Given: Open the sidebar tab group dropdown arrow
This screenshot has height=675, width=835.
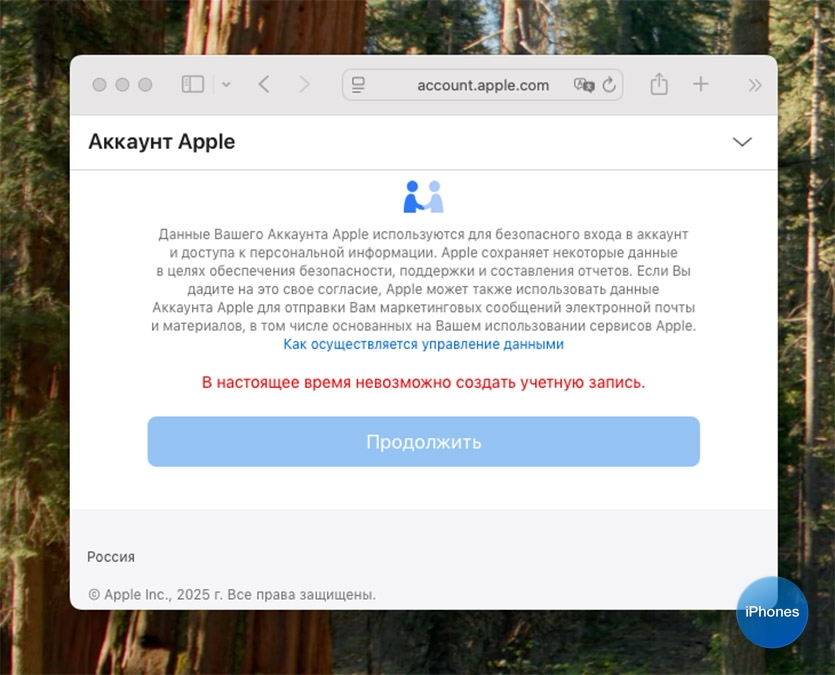Looking at the screenshot, I should click(x=226, y=84).
